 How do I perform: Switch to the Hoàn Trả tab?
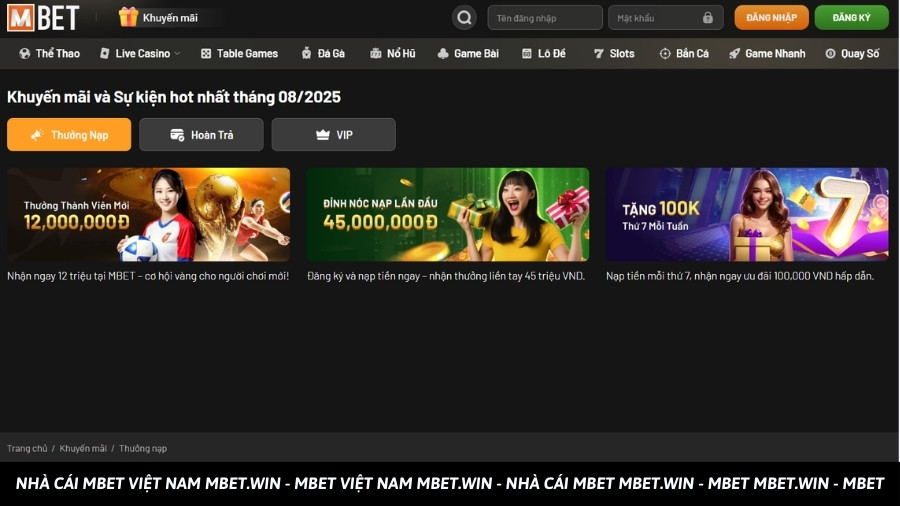point(201,134)
